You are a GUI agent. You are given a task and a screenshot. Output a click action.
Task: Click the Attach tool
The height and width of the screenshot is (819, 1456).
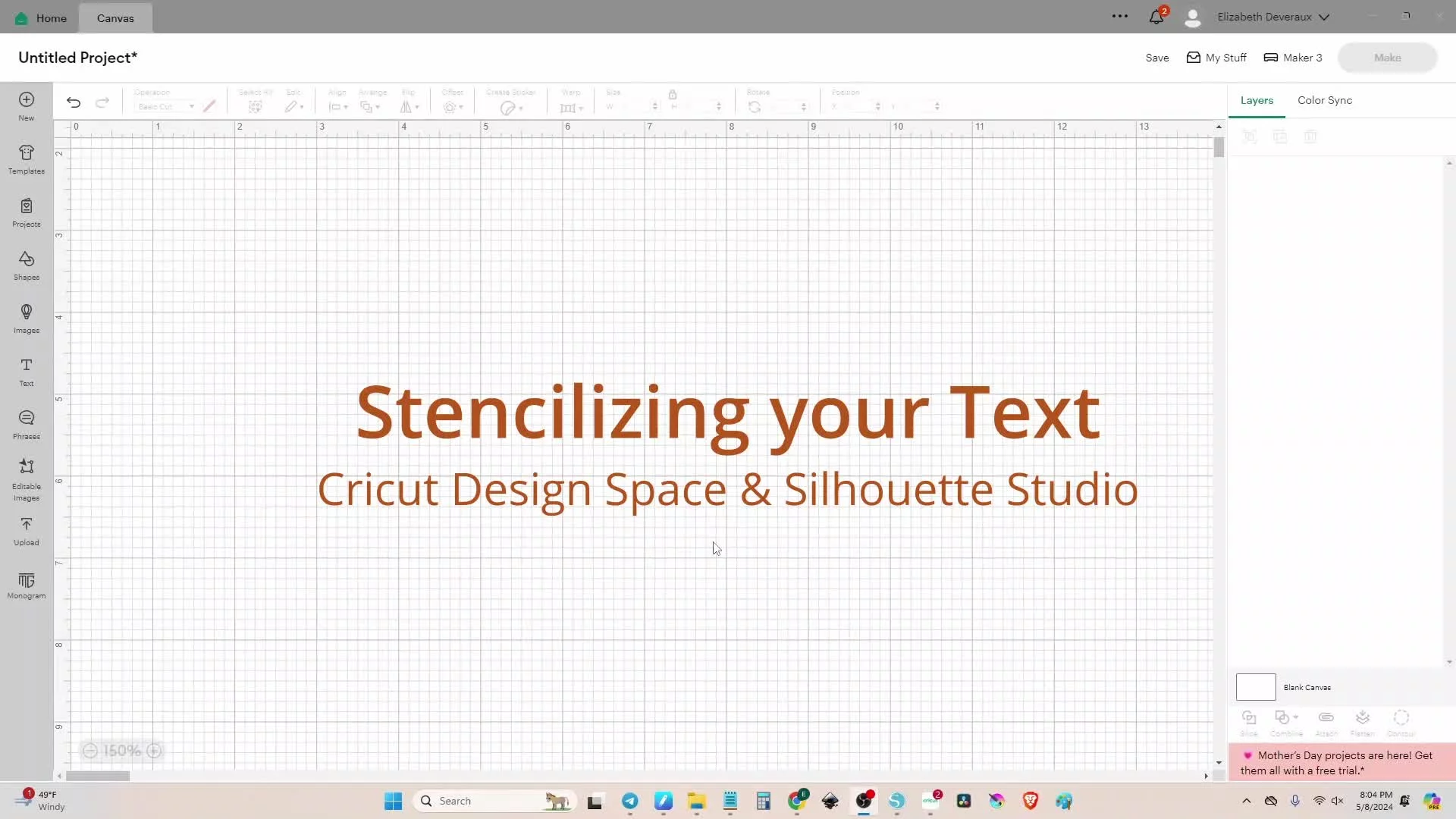click(x=1326, y=723)
